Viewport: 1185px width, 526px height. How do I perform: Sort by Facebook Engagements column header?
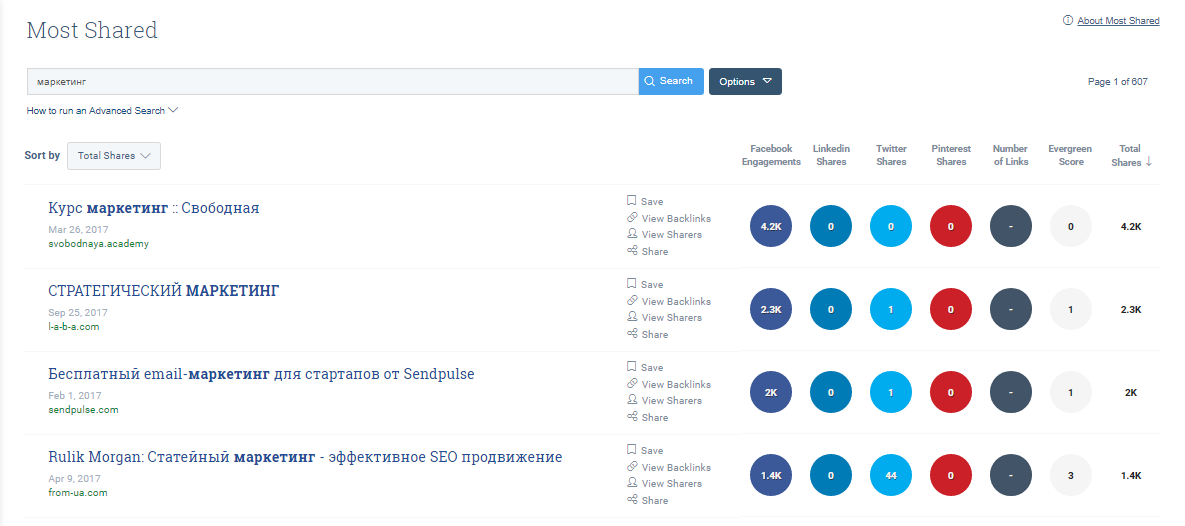coord(771,155)
